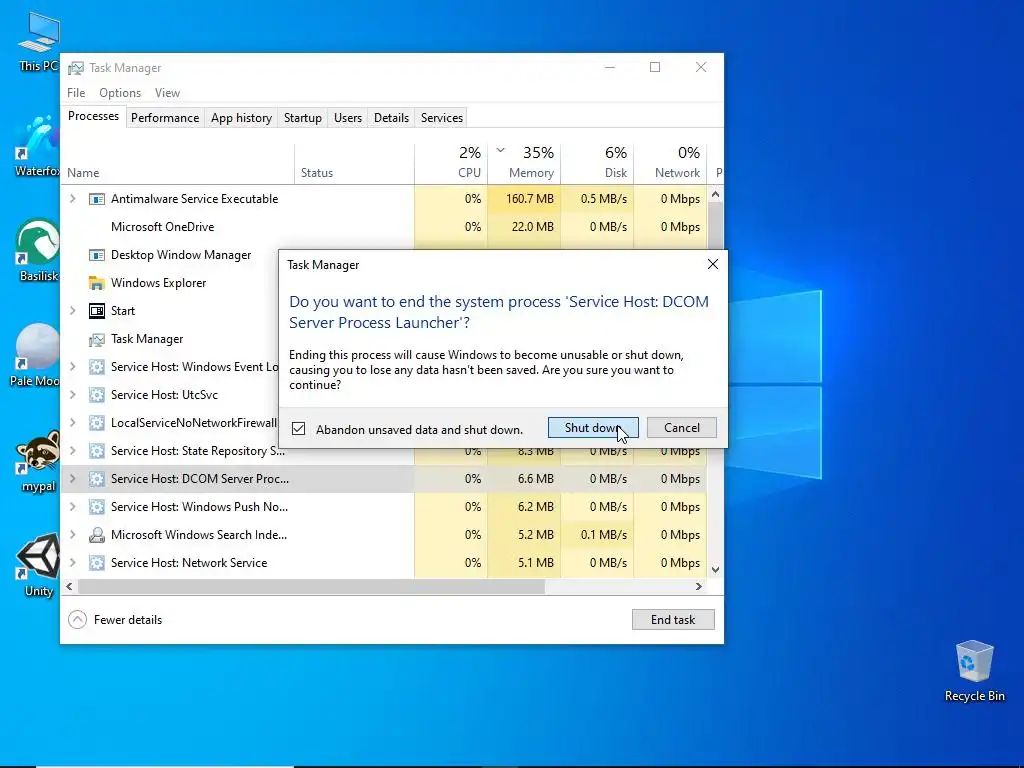Switch to the Details tab
This screenshot has width=1024, height=768.
tap(391, 118)
